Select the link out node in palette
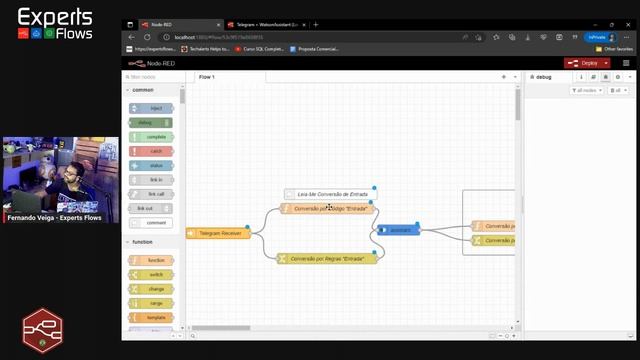 [x=150, y=209]
